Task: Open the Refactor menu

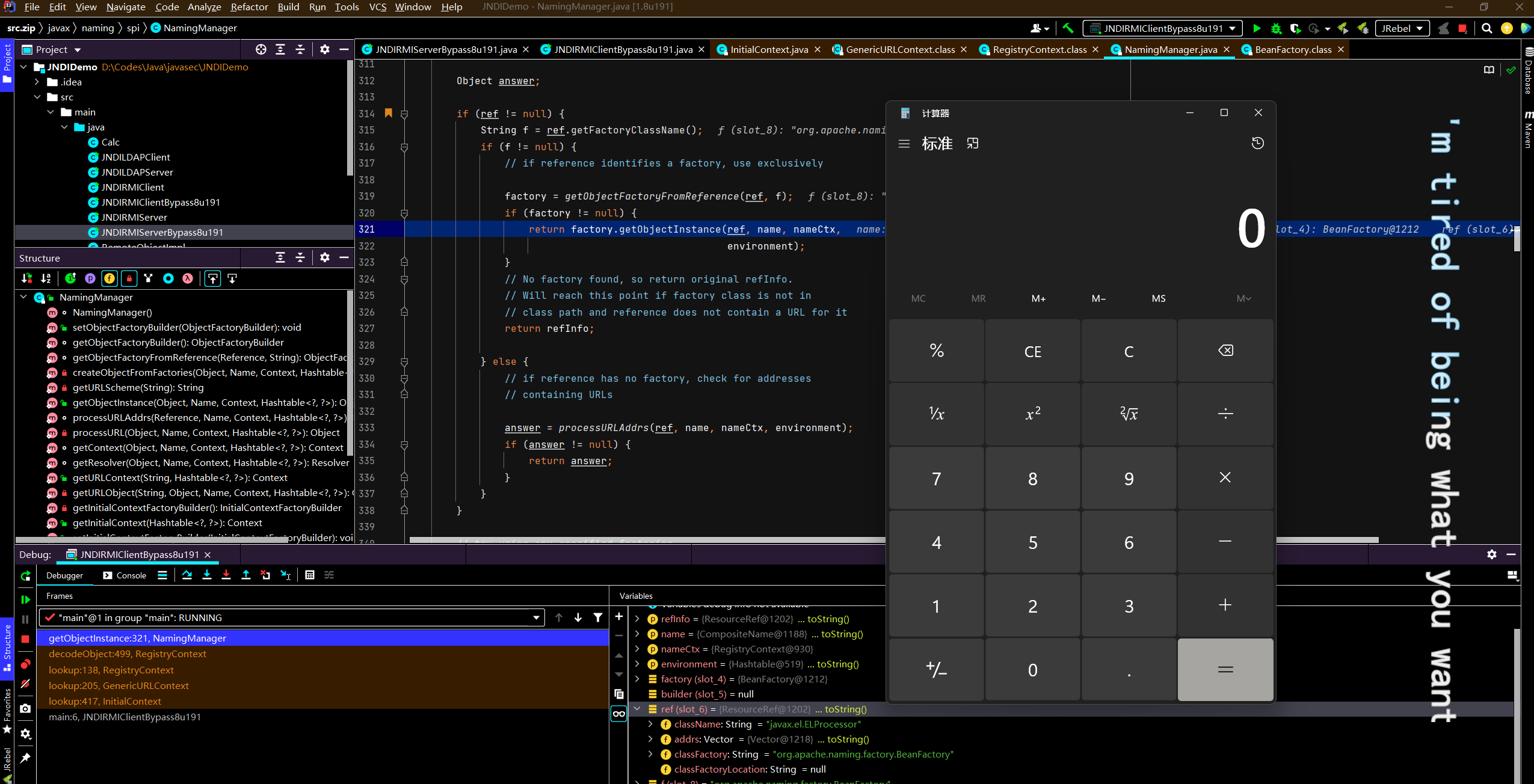Action: click(248, 7)
